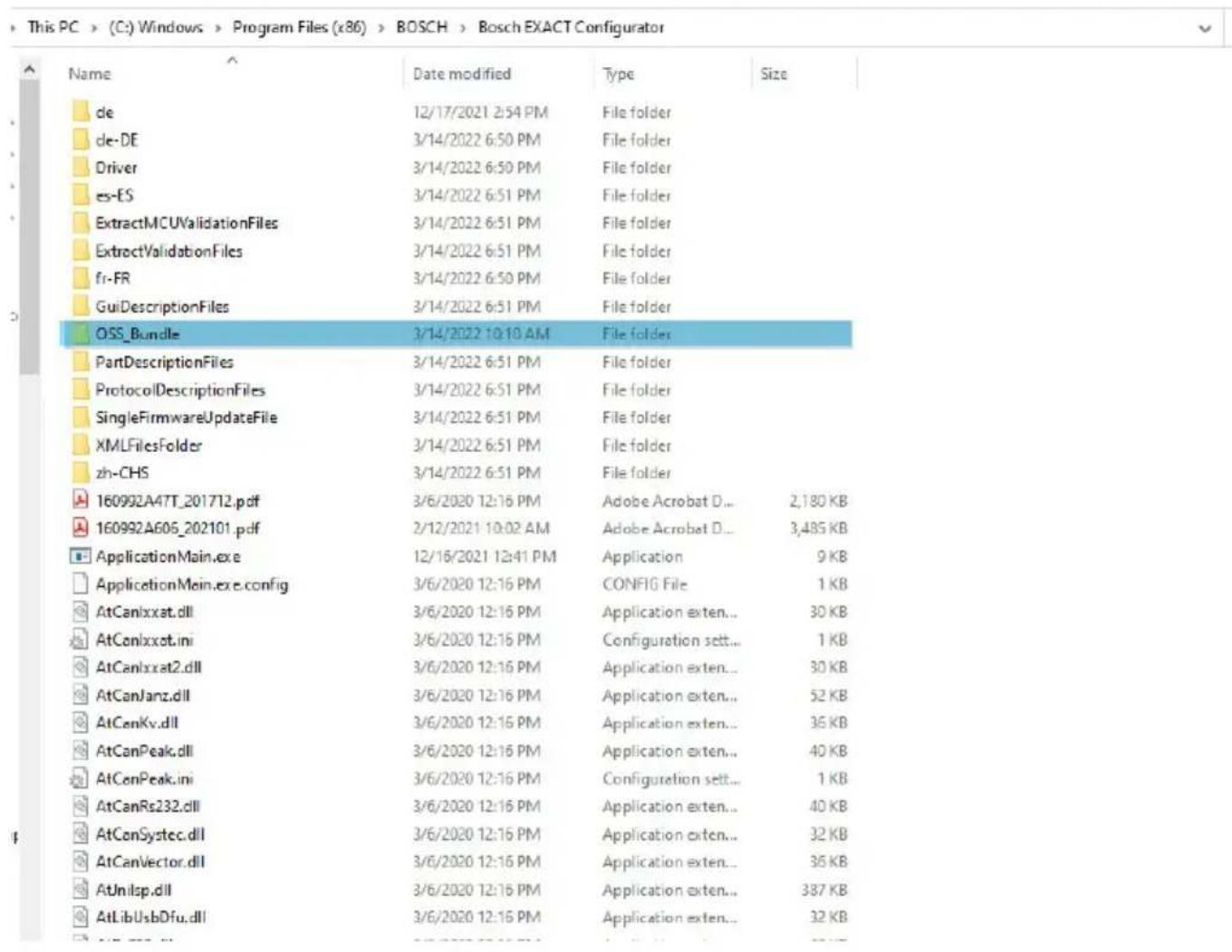This screenshot has width=1232, height=952.
Task: Click the 387 KB size value
Action: (x=823, y=889)
